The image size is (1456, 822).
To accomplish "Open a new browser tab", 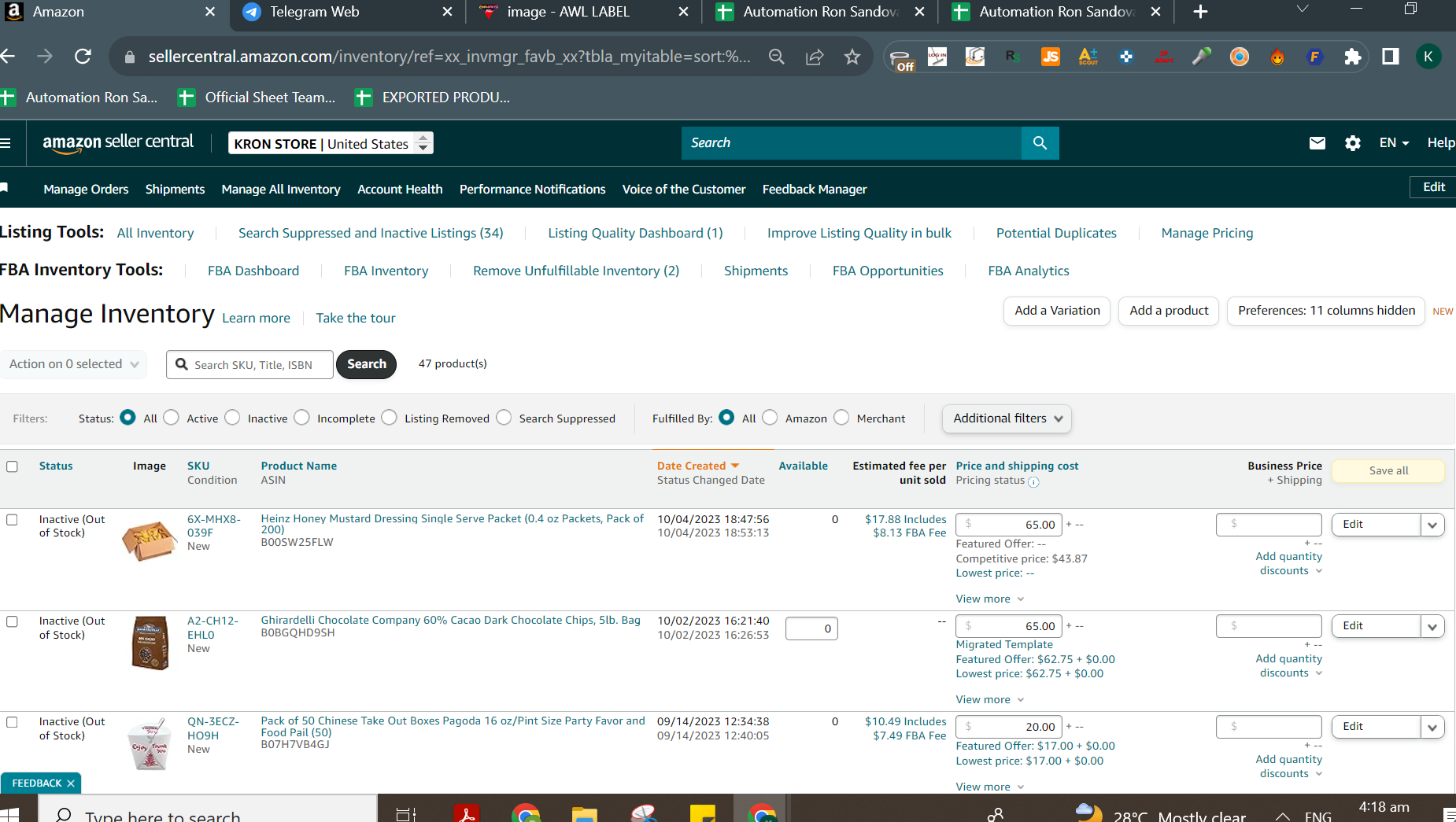I will 1200,12.
